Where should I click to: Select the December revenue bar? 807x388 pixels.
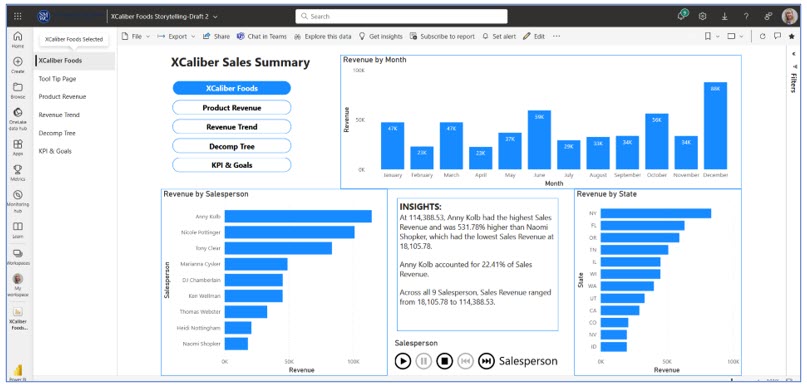tap(715, 126)
